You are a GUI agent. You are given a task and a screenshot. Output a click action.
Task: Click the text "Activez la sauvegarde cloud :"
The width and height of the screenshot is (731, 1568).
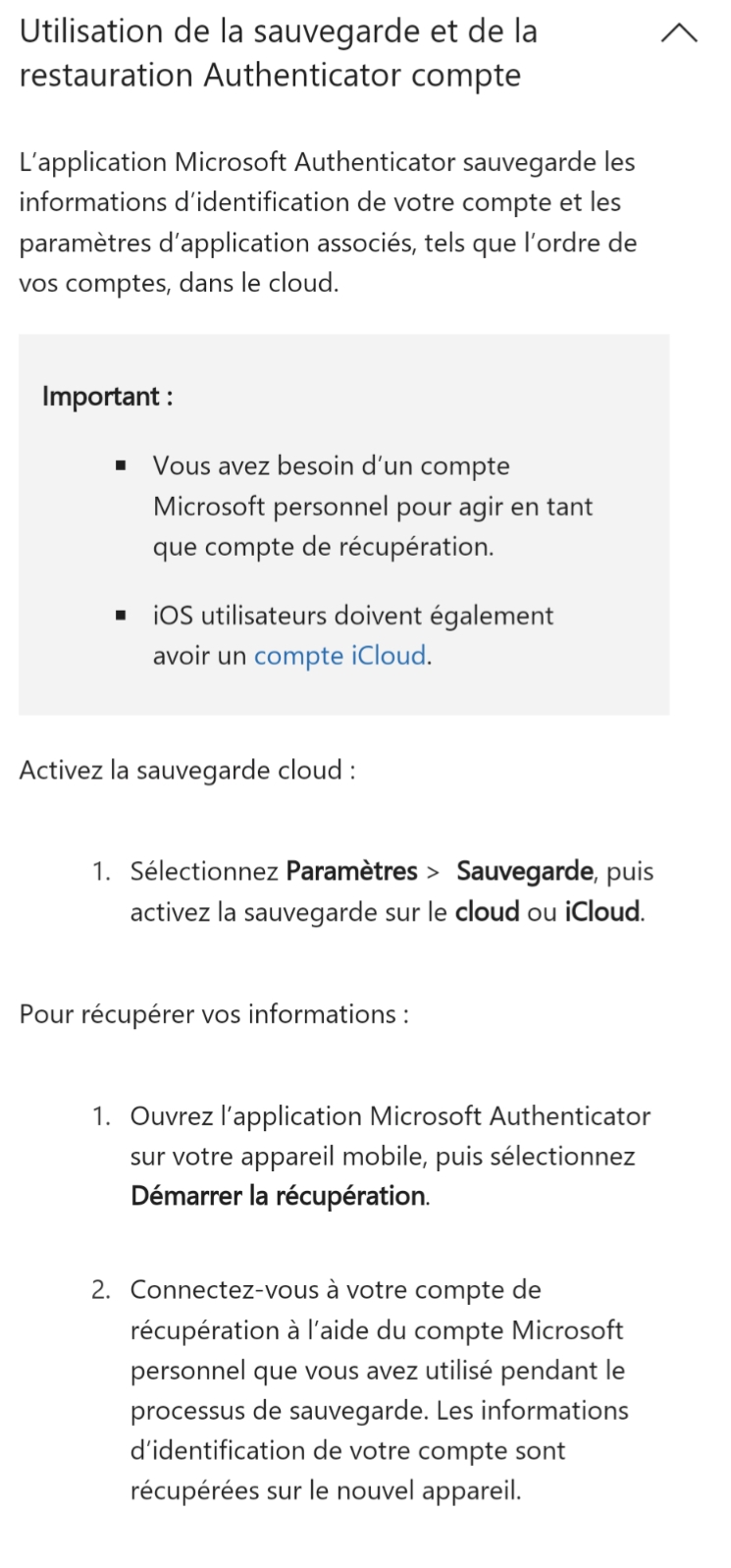point(187,770)
